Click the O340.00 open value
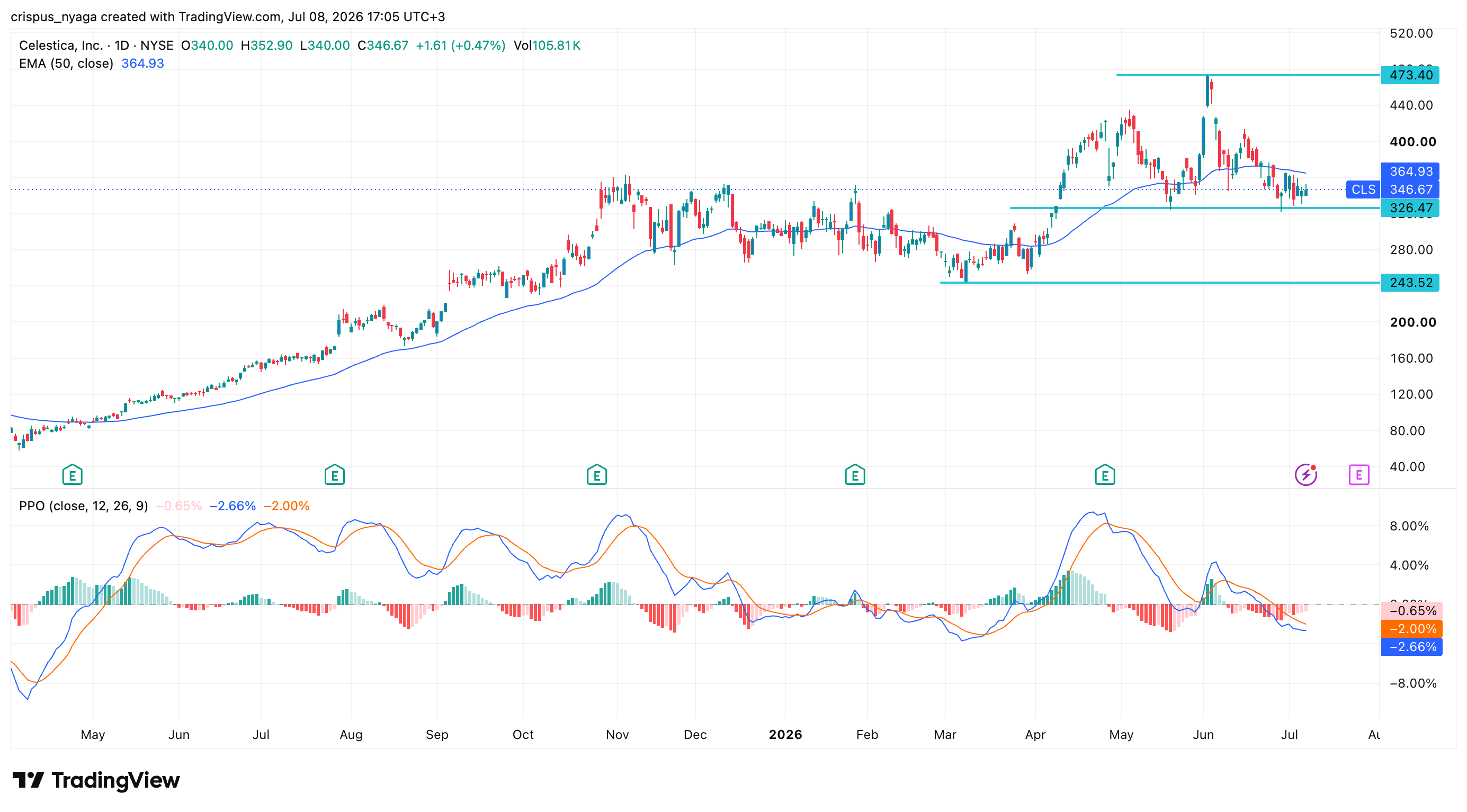 207,46
